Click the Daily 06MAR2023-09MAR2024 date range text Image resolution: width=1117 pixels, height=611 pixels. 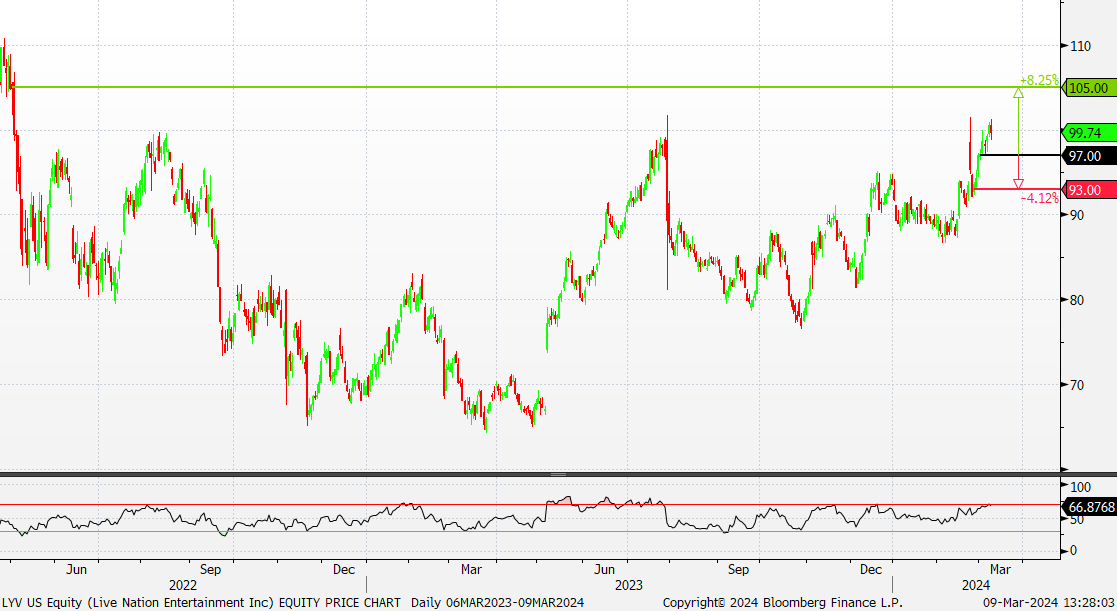pos(497,602)
